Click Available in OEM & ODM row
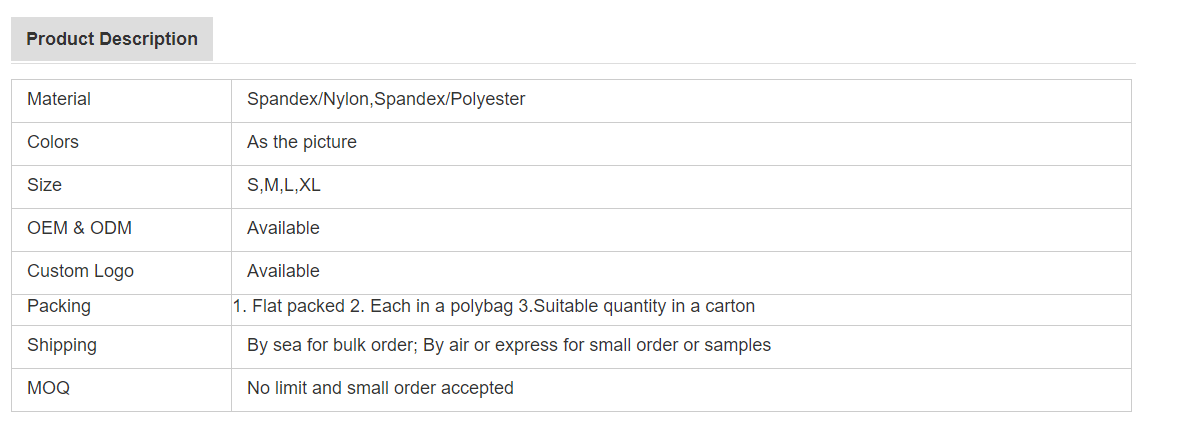Image resolution: width=1181 pixels, height=443 pixels. click(283, 228)
